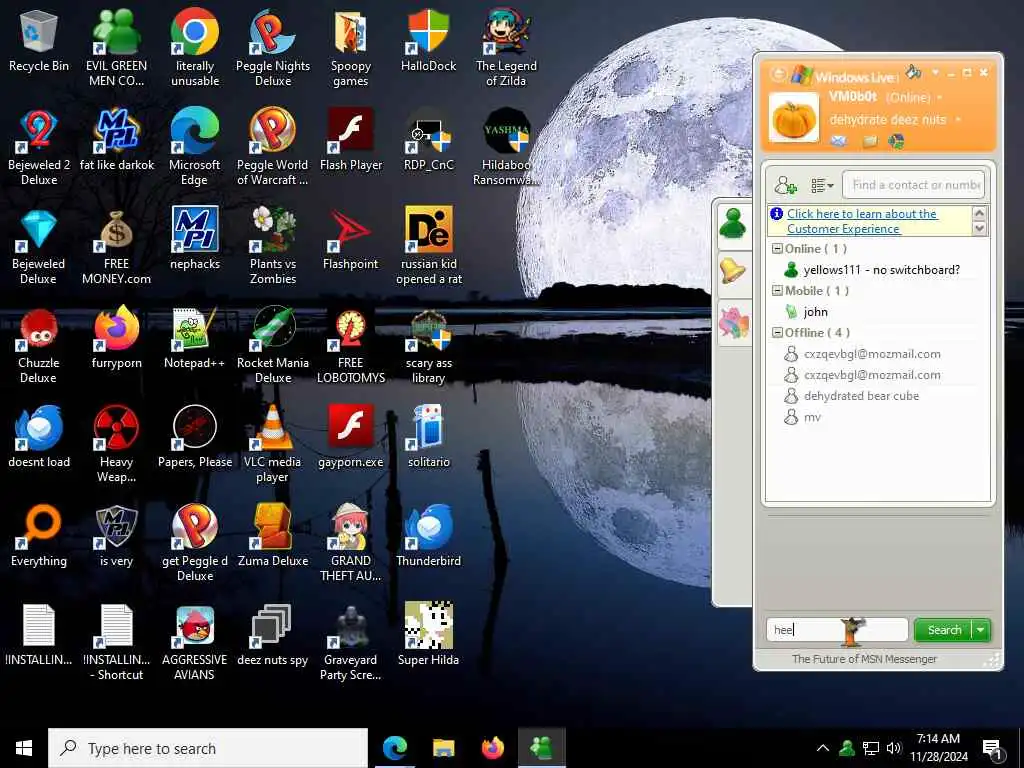Select the VLC media player icon
The width and height of the screenshot is (1024, 768).
[273, 445]
